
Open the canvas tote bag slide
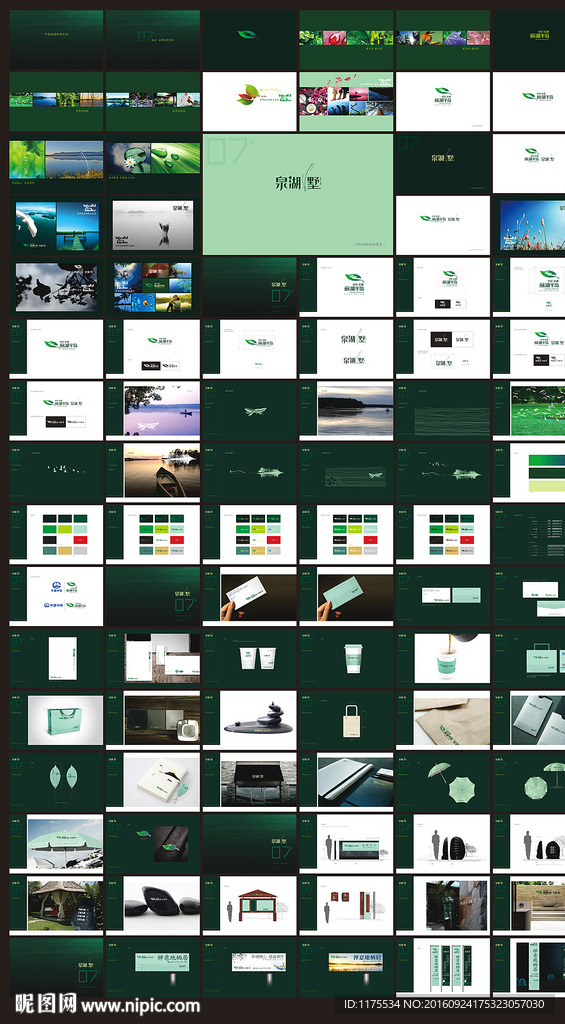pyautogui.click(x=346, y=718)
